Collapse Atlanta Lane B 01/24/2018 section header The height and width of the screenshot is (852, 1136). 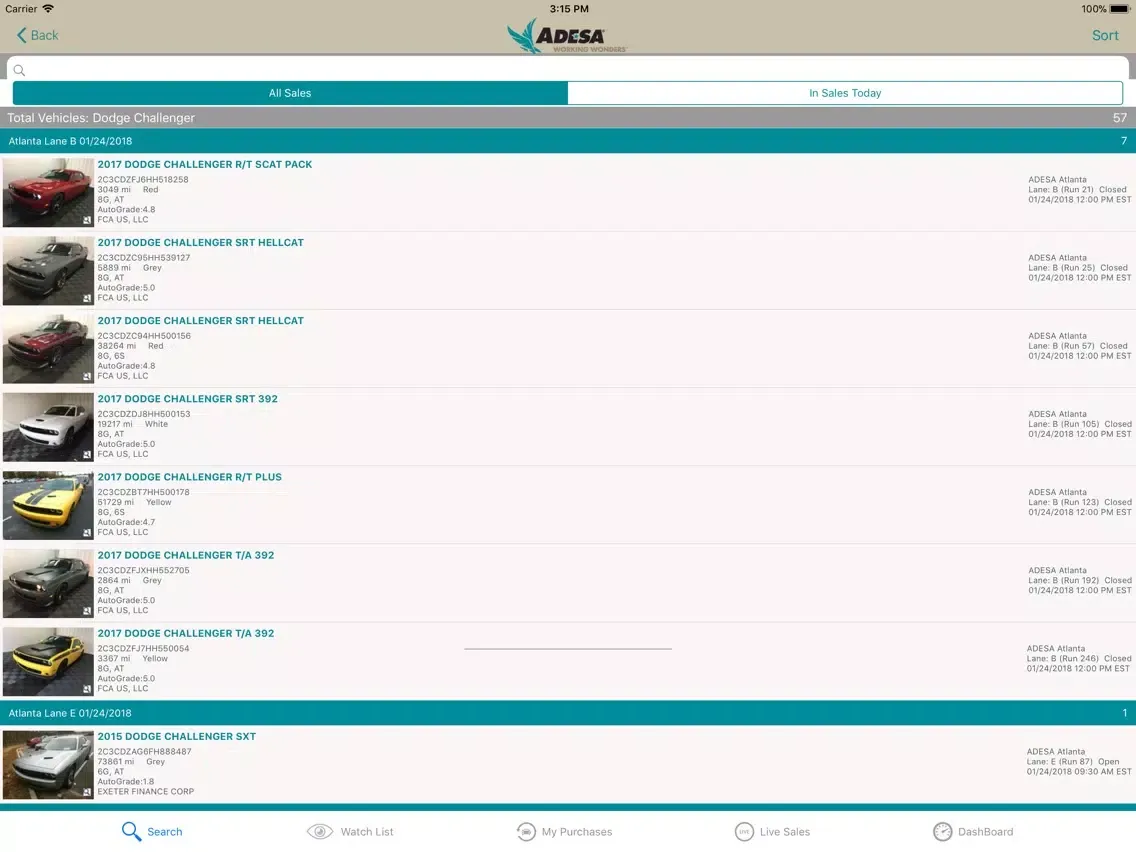(x=568, y=141)
